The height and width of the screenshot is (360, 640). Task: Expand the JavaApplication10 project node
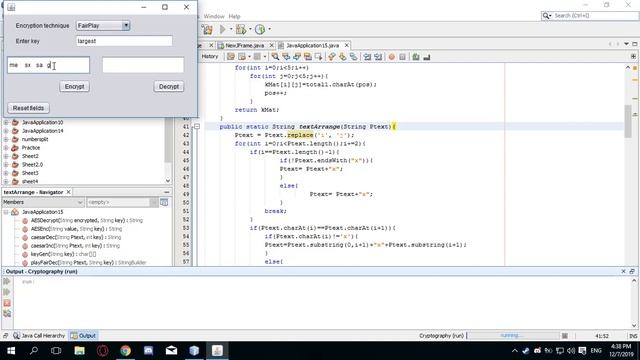[x=6, y=122]
